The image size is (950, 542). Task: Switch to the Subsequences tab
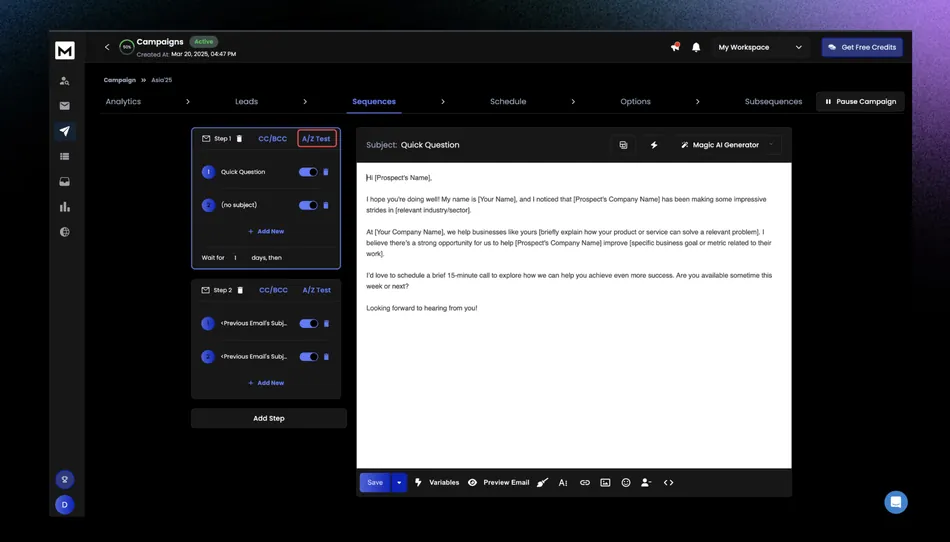(773, 102)
